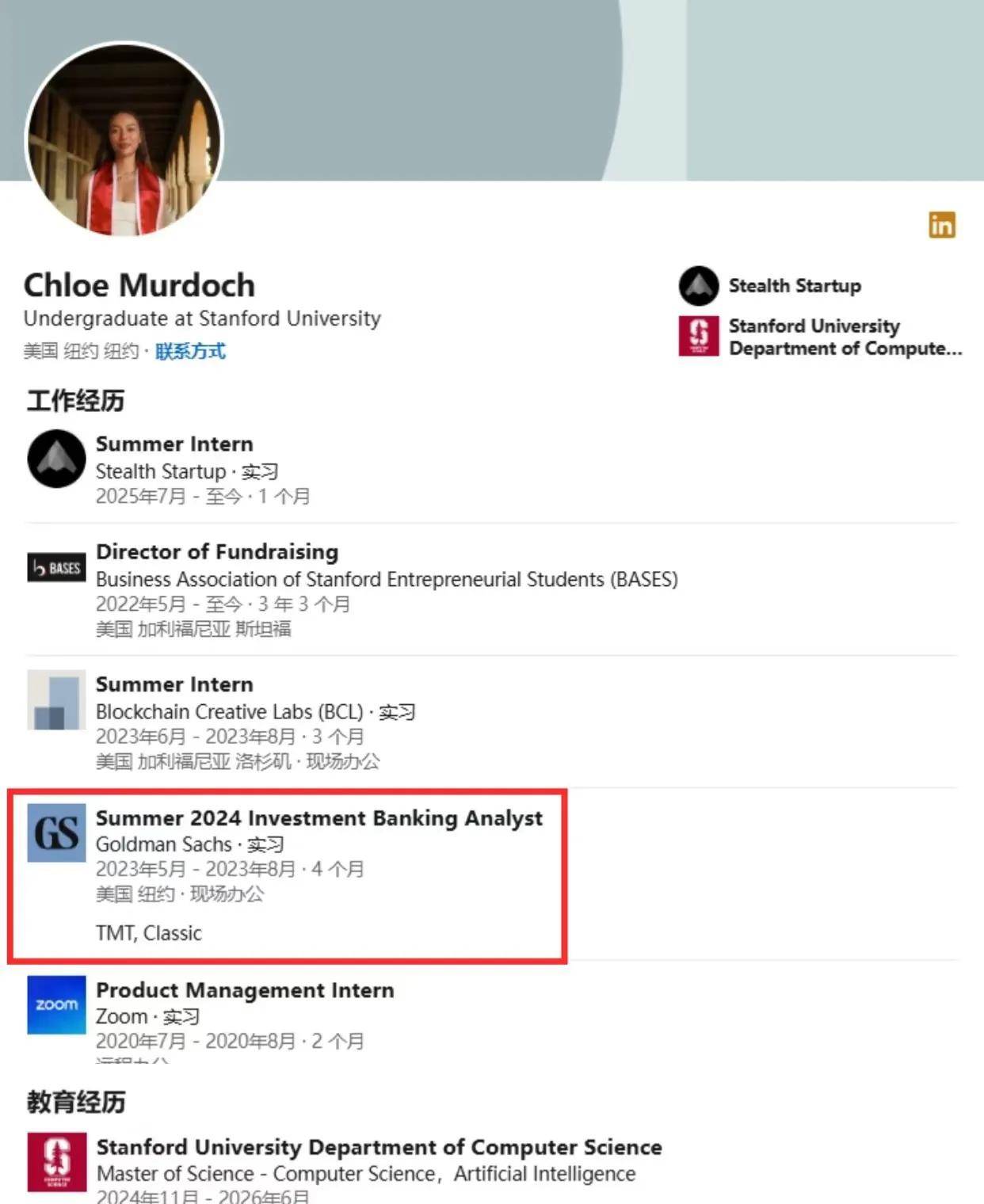Click the 2020年7月 - 2020年8月 · 2 个月 date range

(x=230, y=1041)
